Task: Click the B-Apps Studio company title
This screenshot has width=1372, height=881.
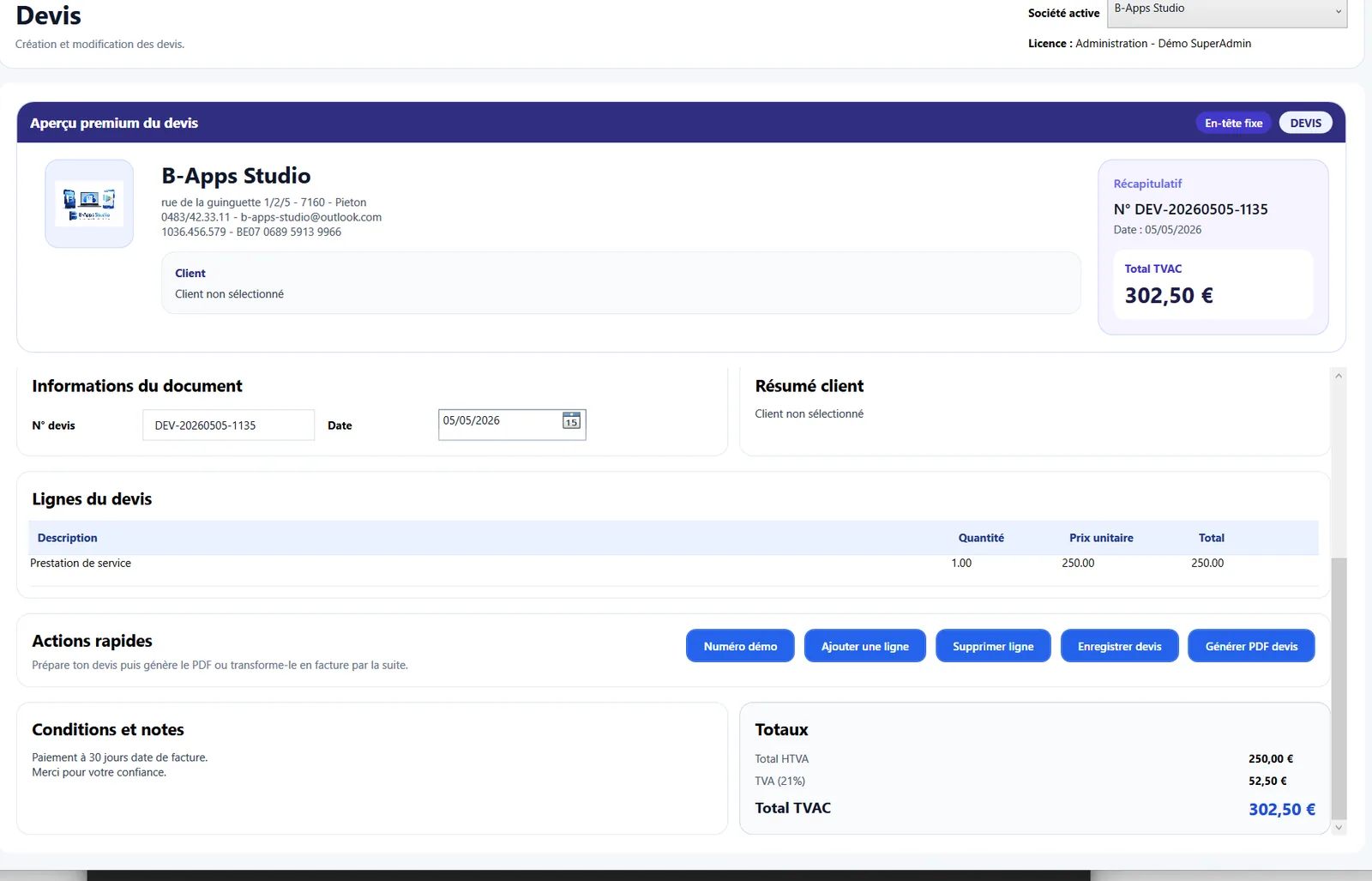Action: 236,176
